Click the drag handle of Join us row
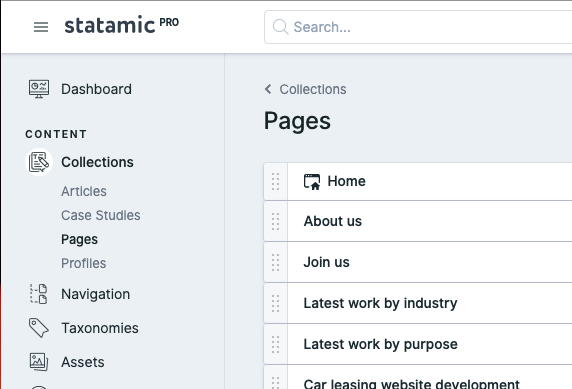The height and width of the screenshot is (389, 572). point(276,262)
